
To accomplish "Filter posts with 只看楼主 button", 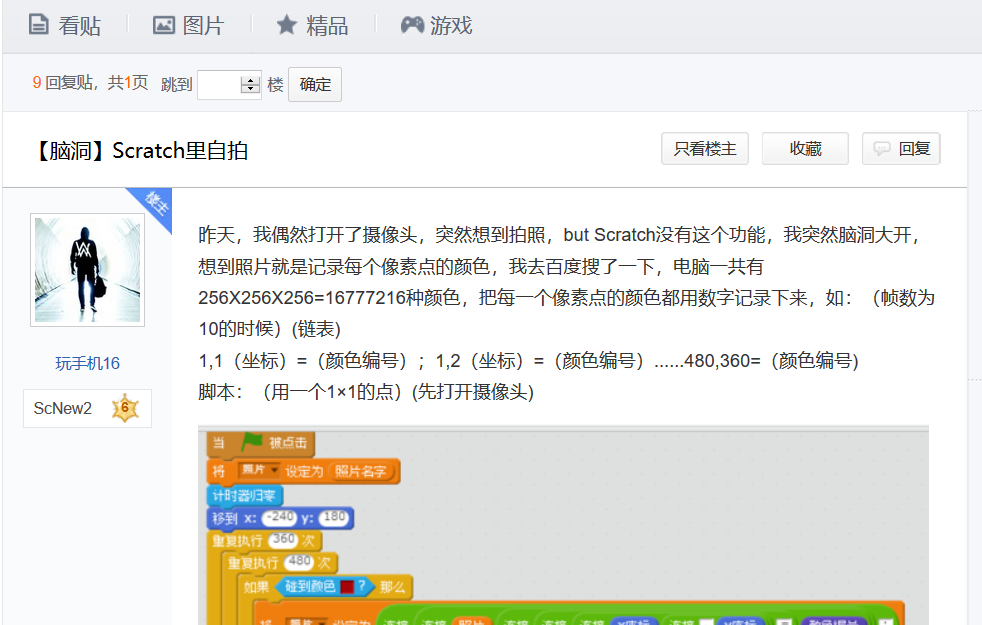I will 705,149.
